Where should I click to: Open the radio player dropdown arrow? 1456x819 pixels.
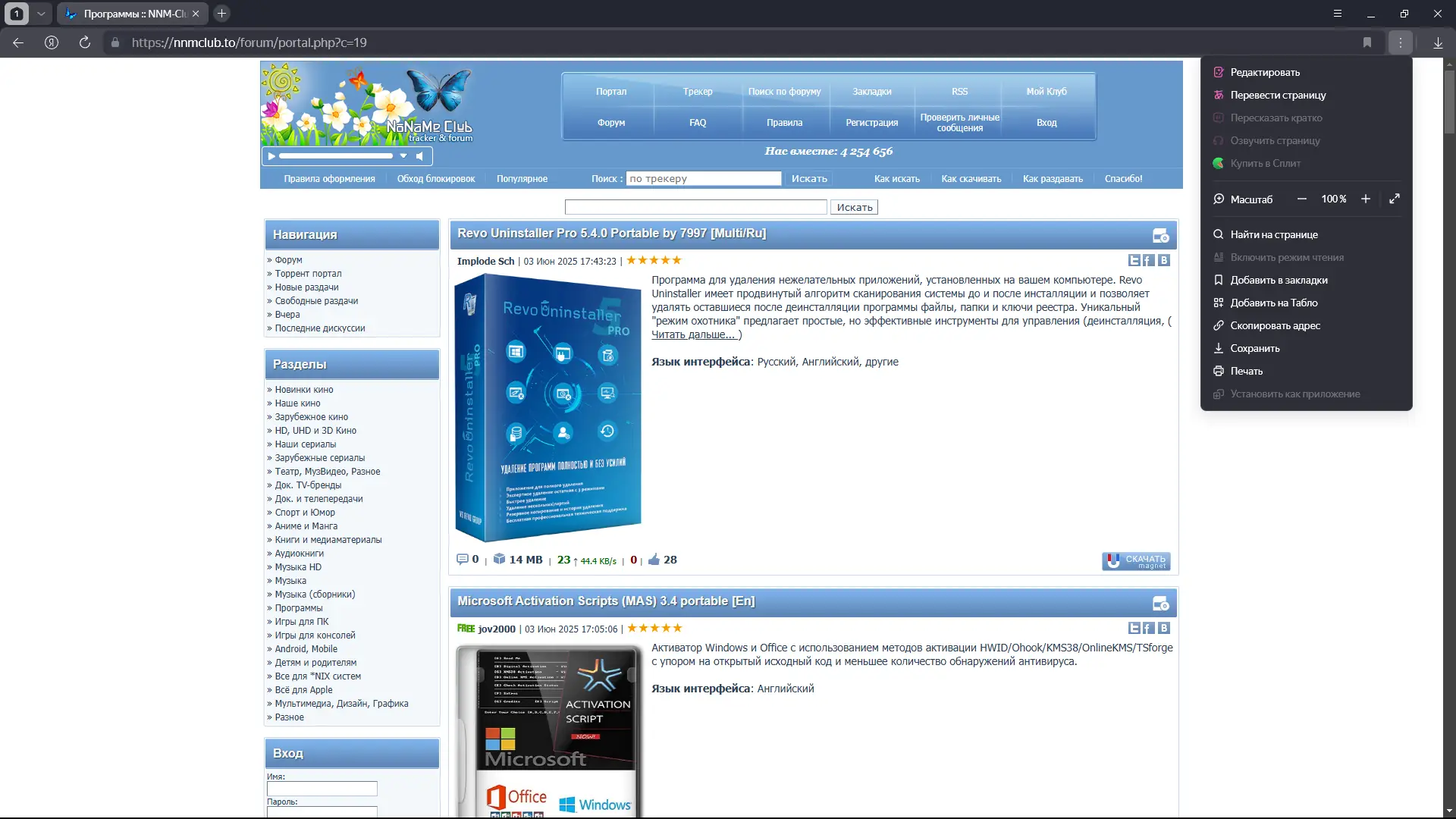click(x=403, y=156)
